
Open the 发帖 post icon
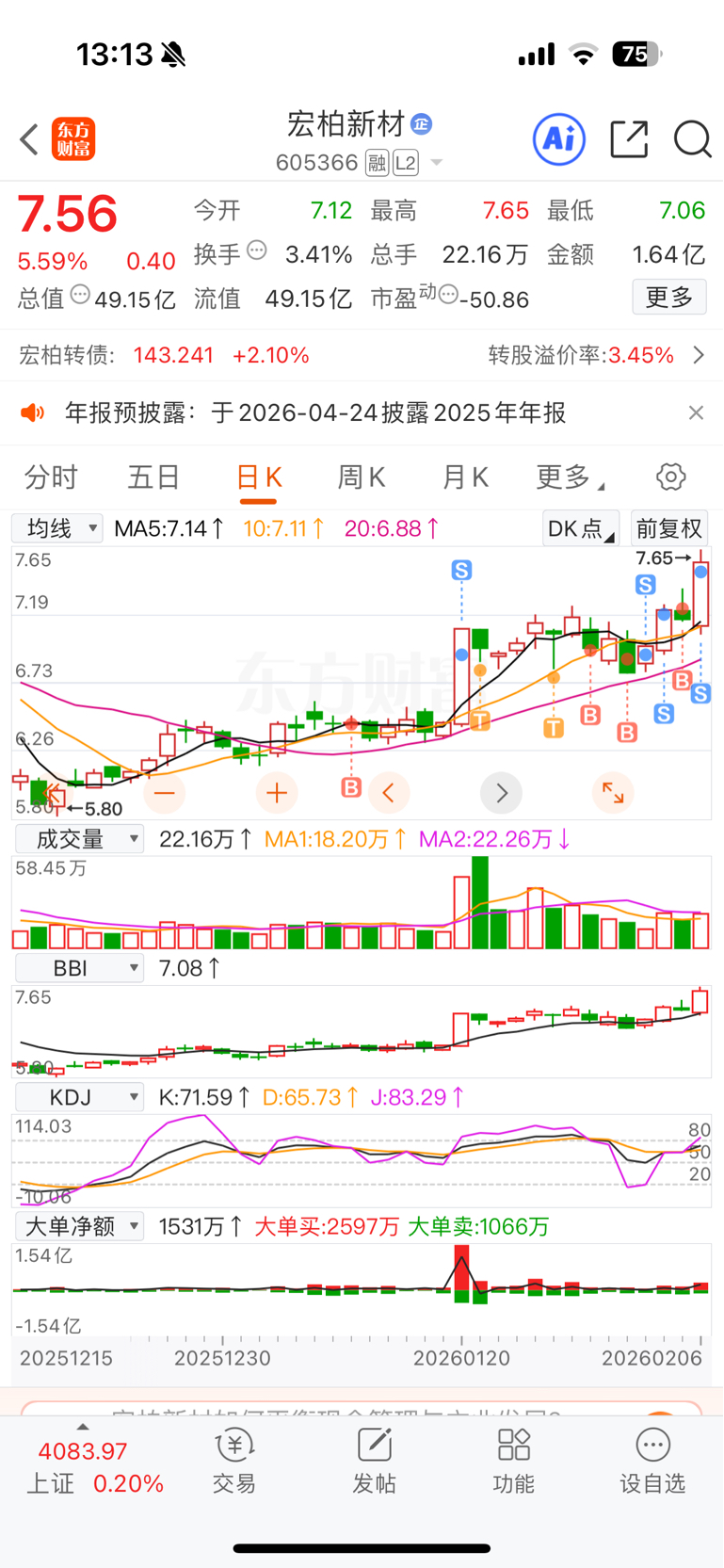coord(374,1461)
